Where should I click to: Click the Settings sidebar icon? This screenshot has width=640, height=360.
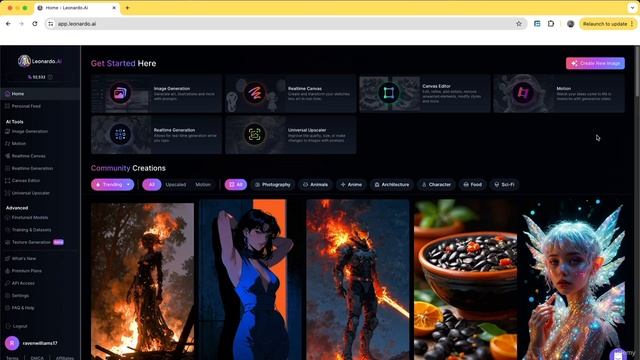coord(7,296)
